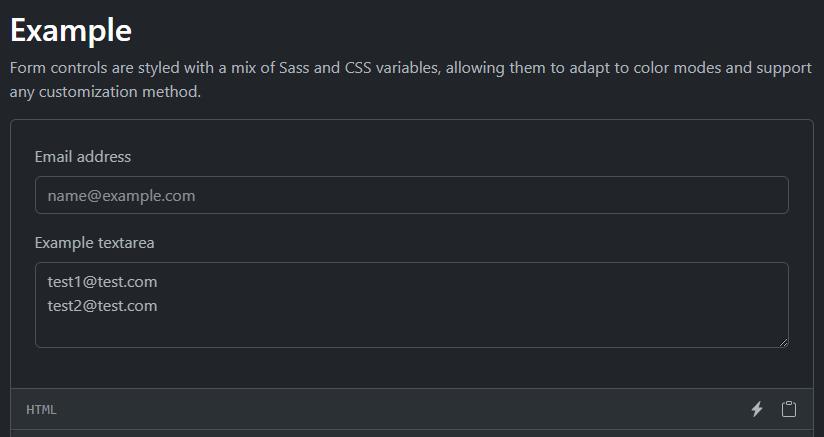Click the words customization method
824x437 pixels.
click(120, 92)
